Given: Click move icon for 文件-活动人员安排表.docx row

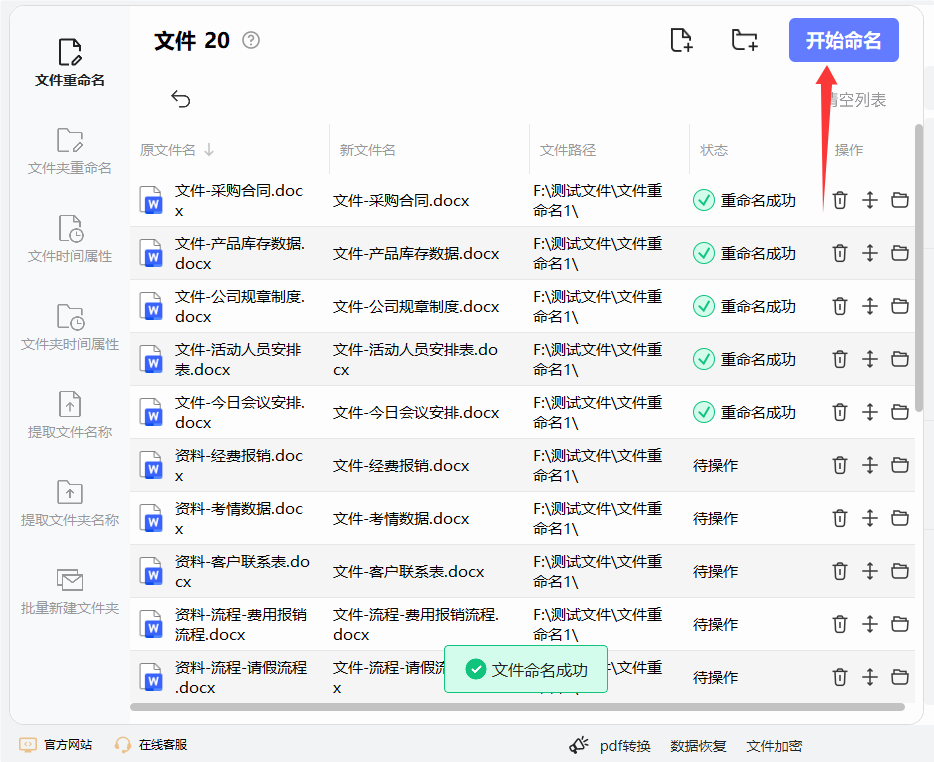Looking at the screenshot, I should (x=870, y=359).
